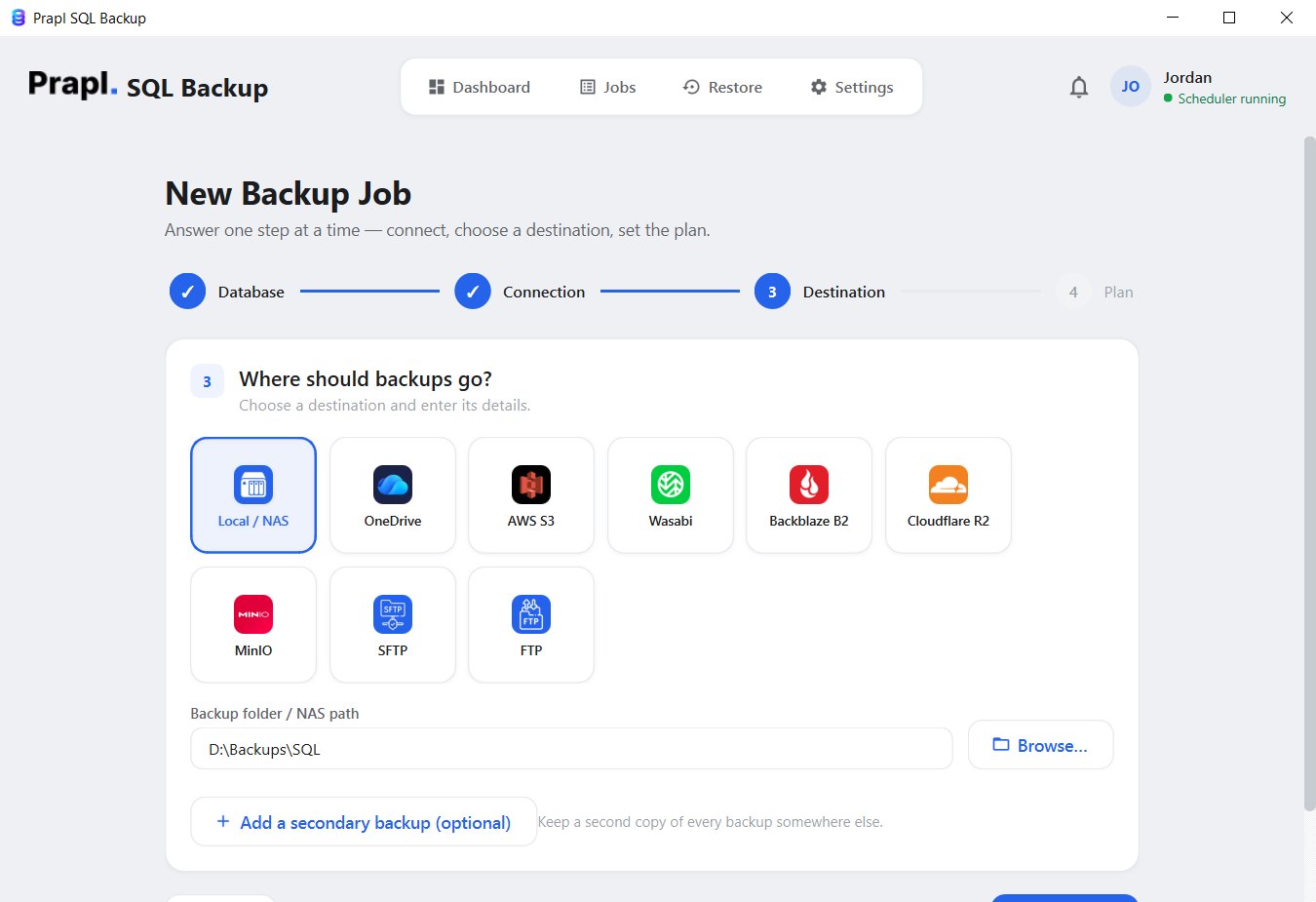
Task: Jump to step 4 Plan
Action: pyautogui.click(x=1095, y=292)
